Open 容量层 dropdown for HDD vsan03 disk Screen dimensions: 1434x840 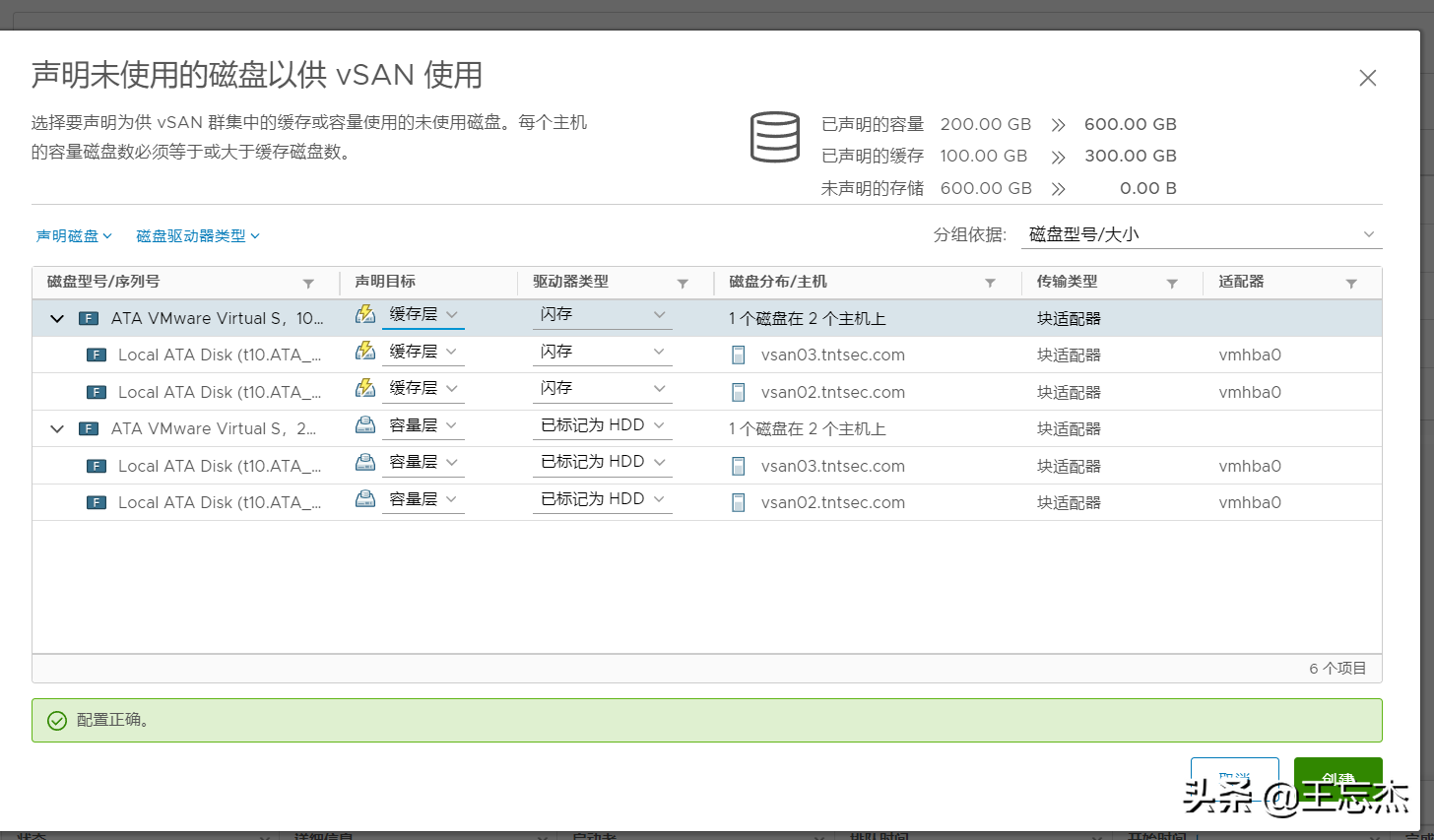pos(424,462)
